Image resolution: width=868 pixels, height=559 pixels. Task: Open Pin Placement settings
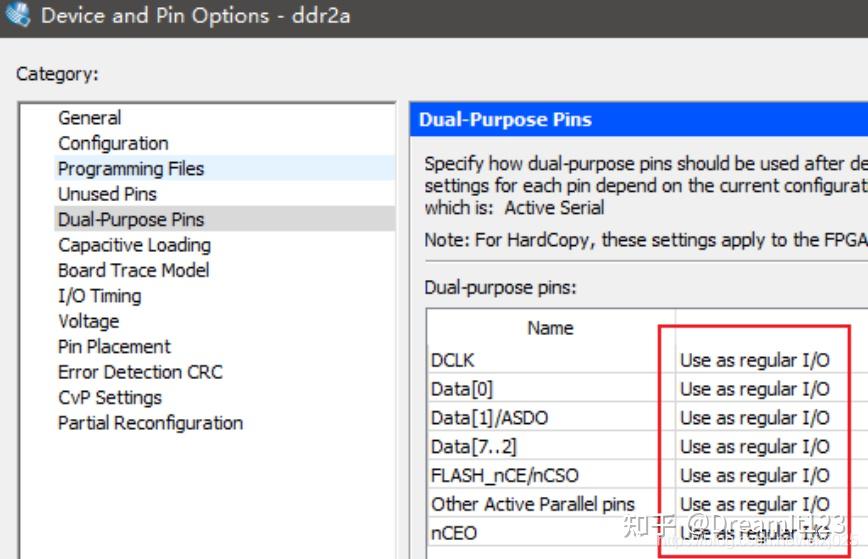coord(114,347)
